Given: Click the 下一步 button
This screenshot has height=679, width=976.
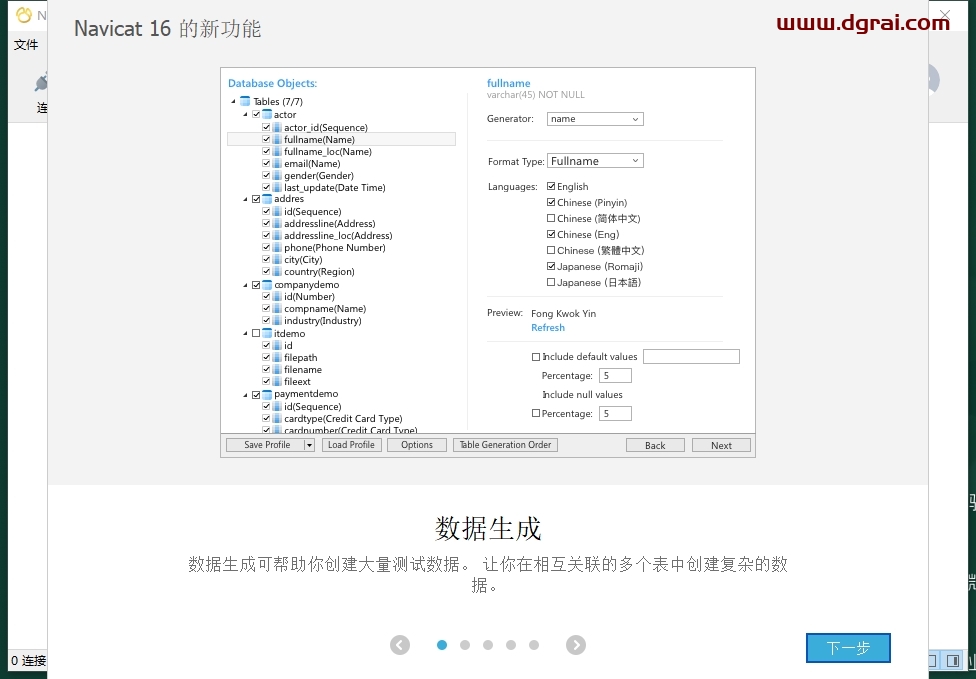Looking at the screenshot, I should (x=848, y=648).
